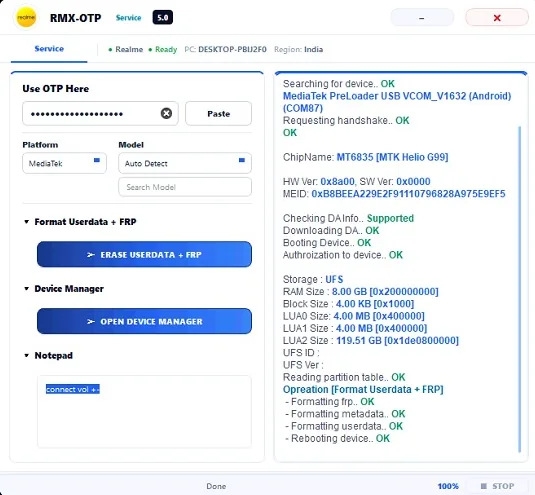Click 'Reading partition table.. OK' line
The width and height of the screenshot is (535, 495).
click(344, 377)
